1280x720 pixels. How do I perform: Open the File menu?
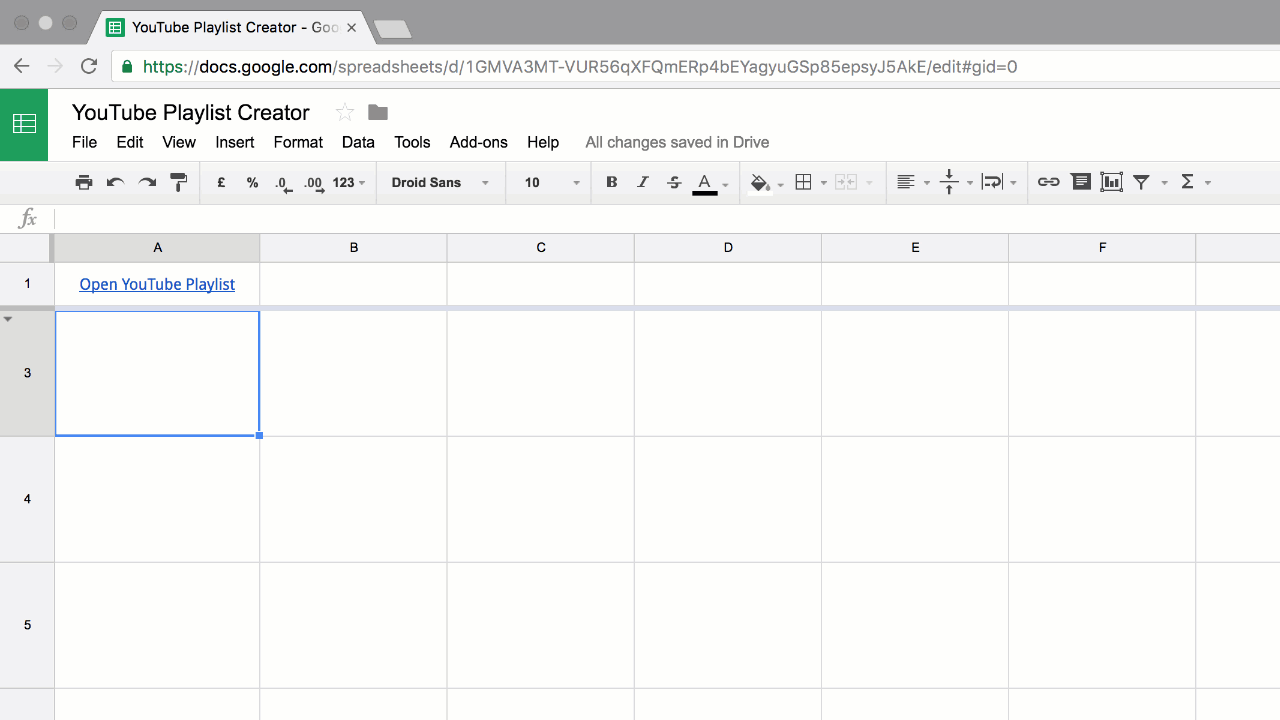pyautogui.click(x=84, y=142)
